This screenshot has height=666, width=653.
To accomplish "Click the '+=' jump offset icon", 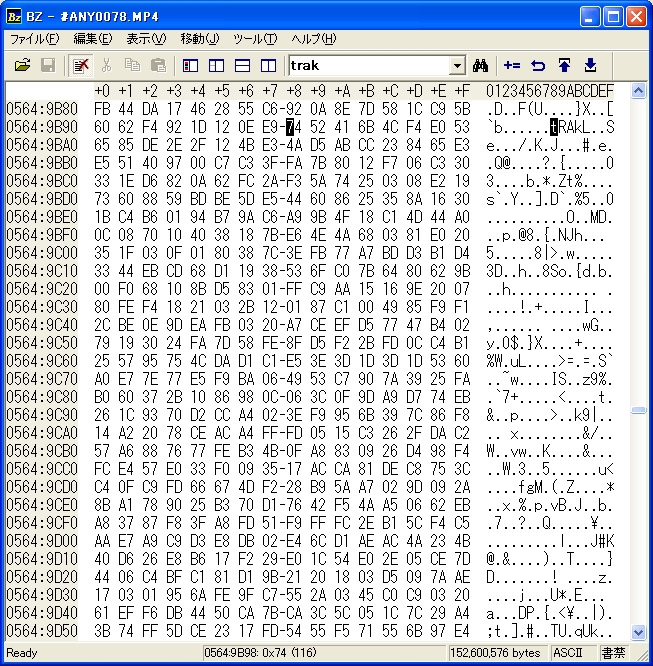I will coord(512,65).
